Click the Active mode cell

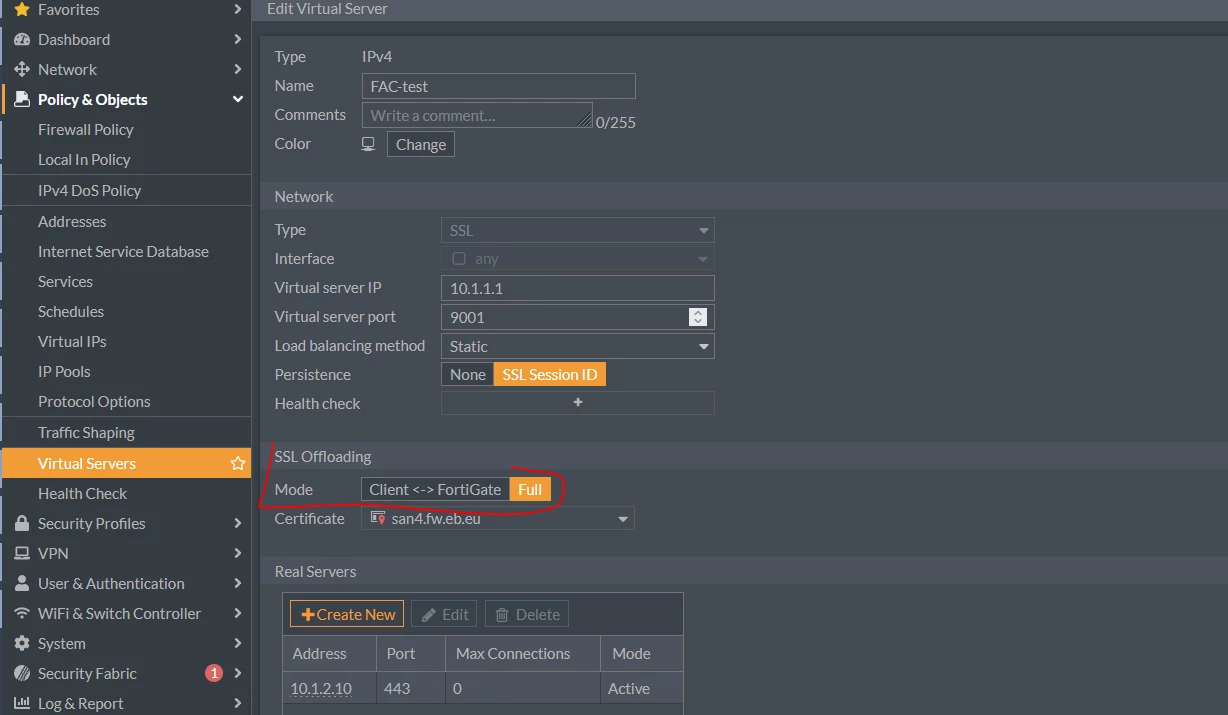click(x=641, y=689)
